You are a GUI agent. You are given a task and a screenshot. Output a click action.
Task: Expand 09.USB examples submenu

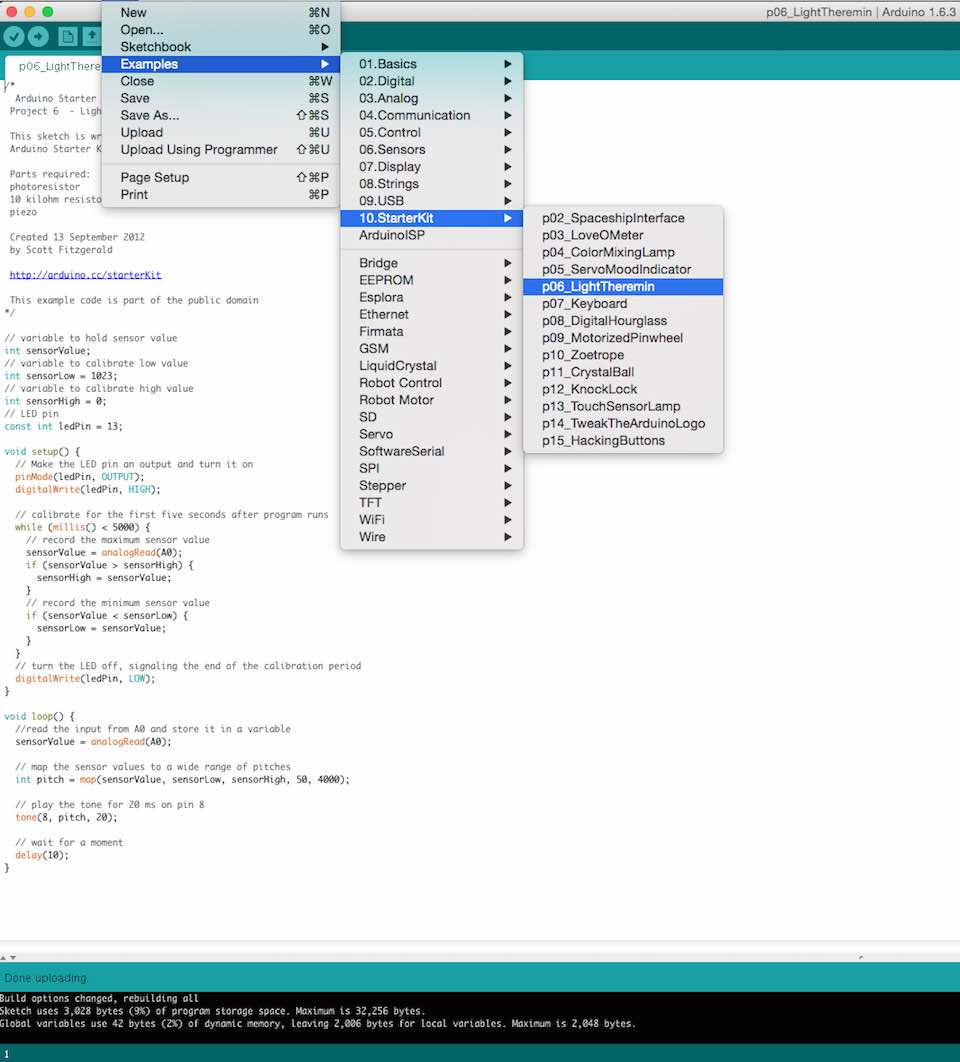[x=432, y=200]
